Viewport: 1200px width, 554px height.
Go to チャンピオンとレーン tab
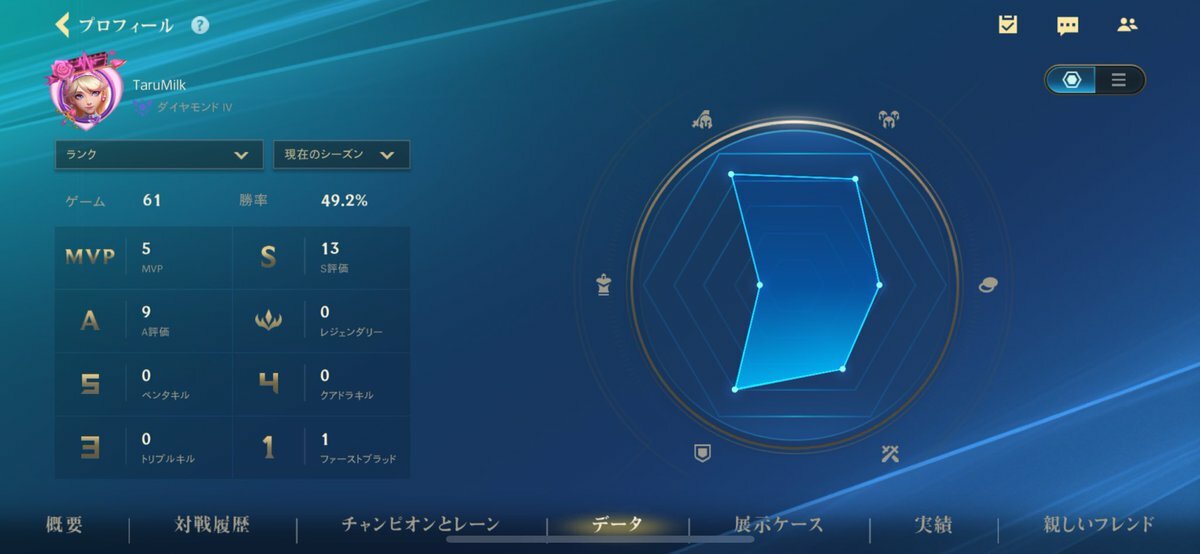[420, 525]
